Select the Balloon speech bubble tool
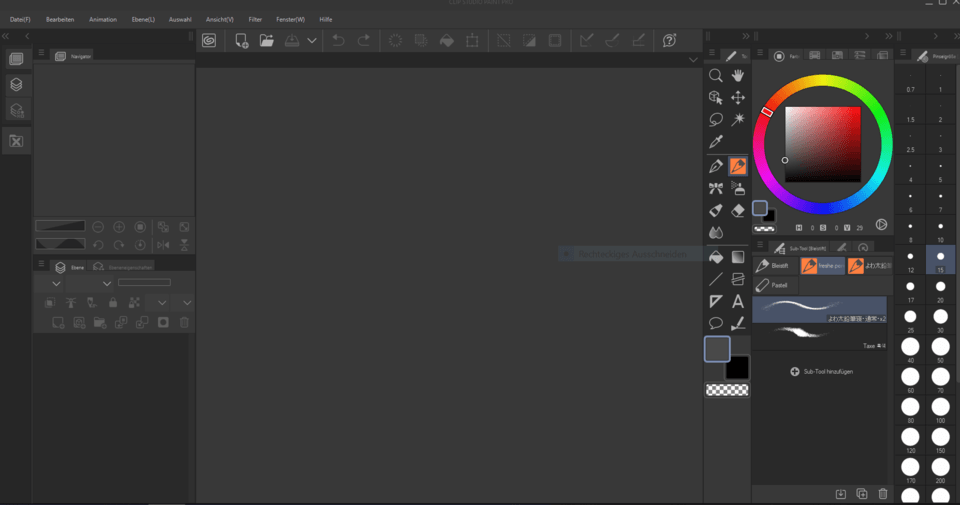 pyautogui.click(x=715, y=323)
